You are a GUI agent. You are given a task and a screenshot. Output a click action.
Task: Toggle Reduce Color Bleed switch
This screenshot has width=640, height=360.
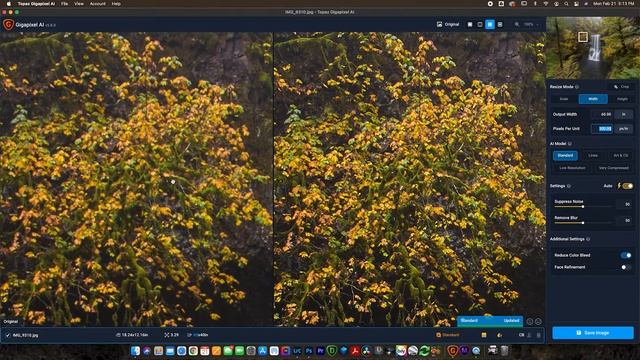pyautogui.click(x=626, y=255)
